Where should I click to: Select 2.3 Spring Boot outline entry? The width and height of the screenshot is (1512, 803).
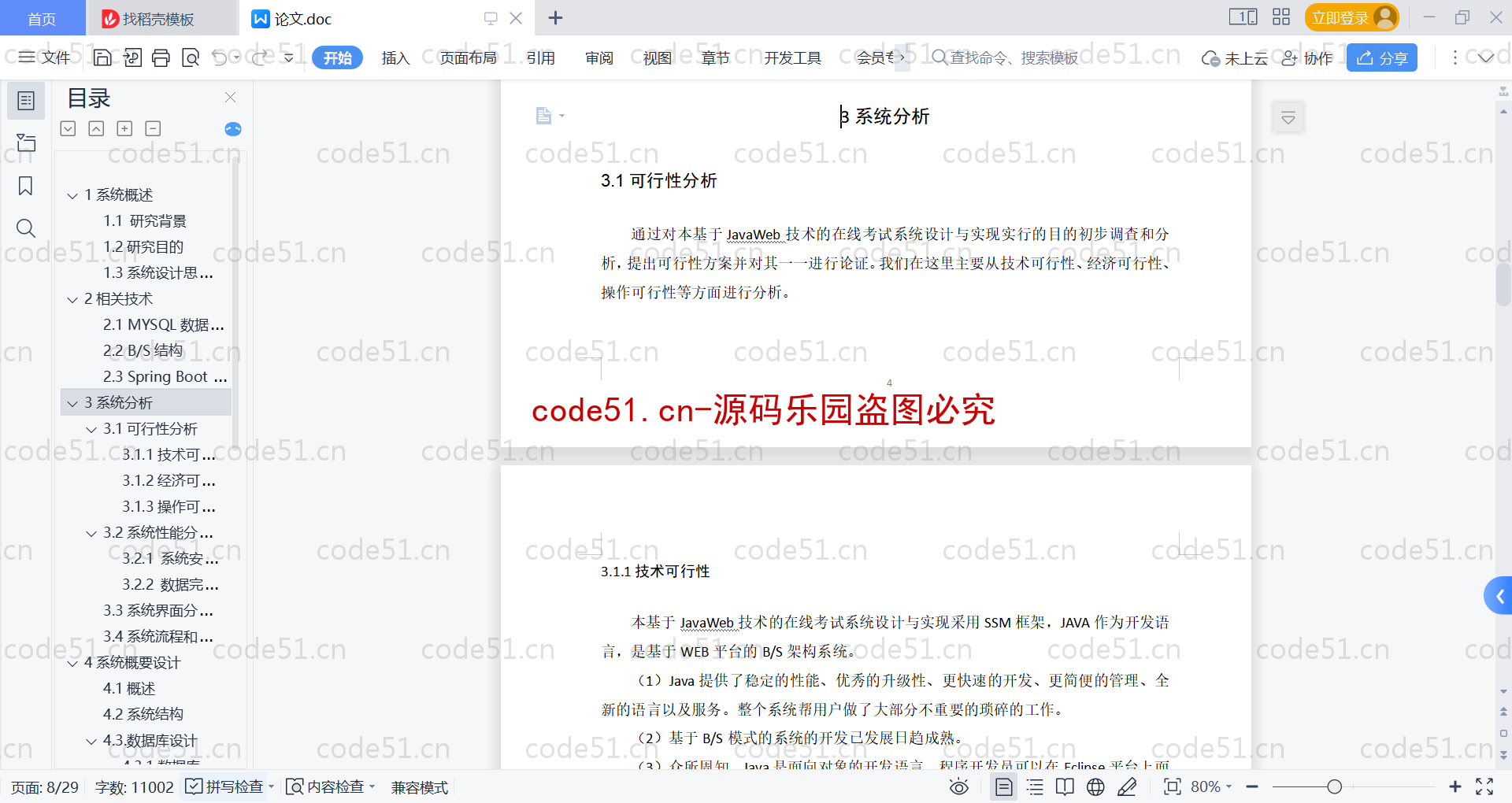pos(165,377)
